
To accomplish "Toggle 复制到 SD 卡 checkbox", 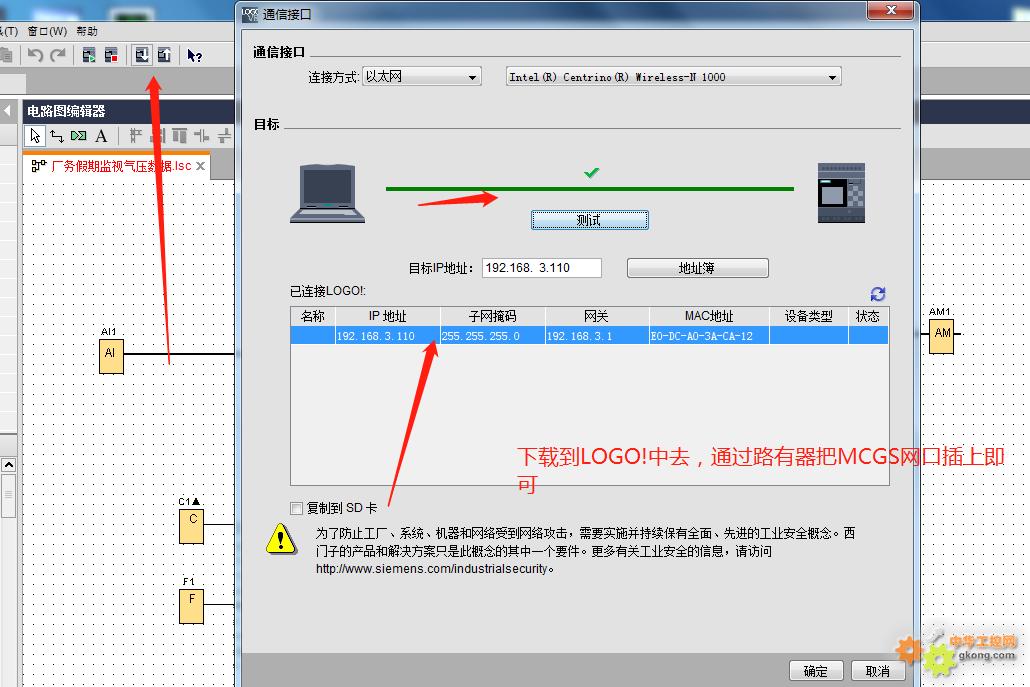I will click(296, 508).
